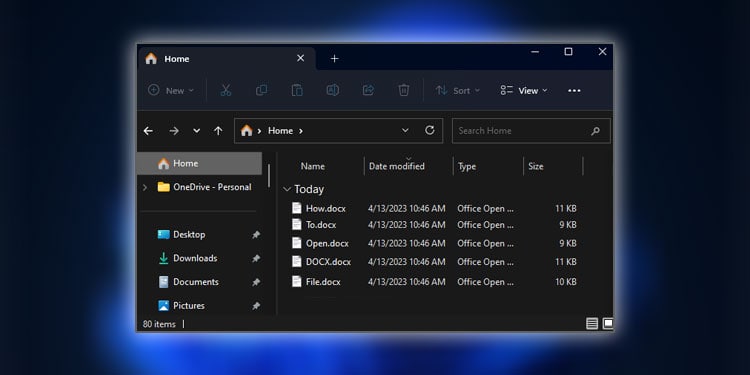Click the Pictures icon in sidebar
Image resolution: width=750 pixels, height=375 pixels.
[164, 305]
